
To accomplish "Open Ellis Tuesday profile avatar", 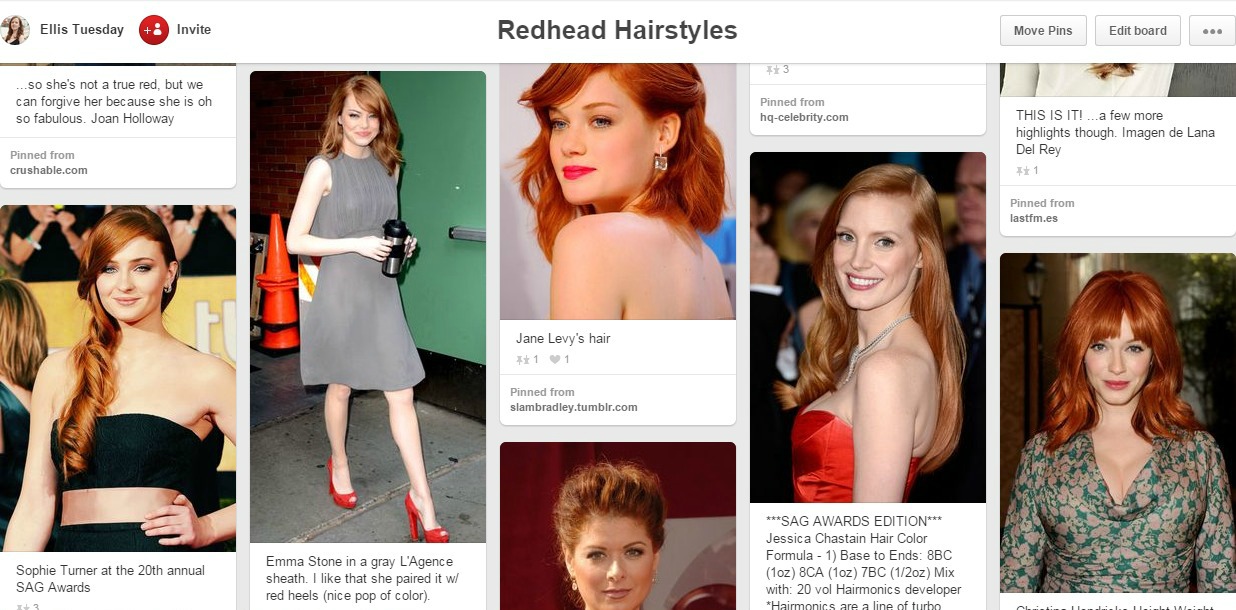I will (15, 30).
